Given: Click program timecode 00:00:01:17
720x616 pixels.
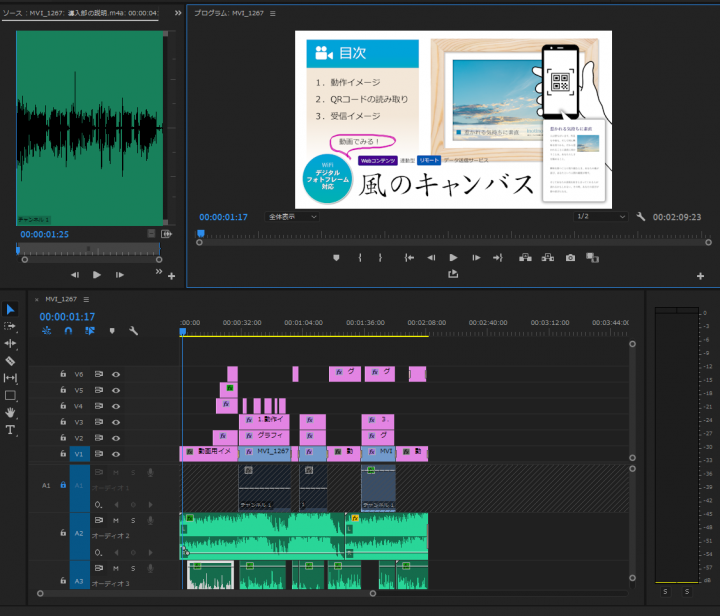Looking at the screenshot, I should pos(223,217).
